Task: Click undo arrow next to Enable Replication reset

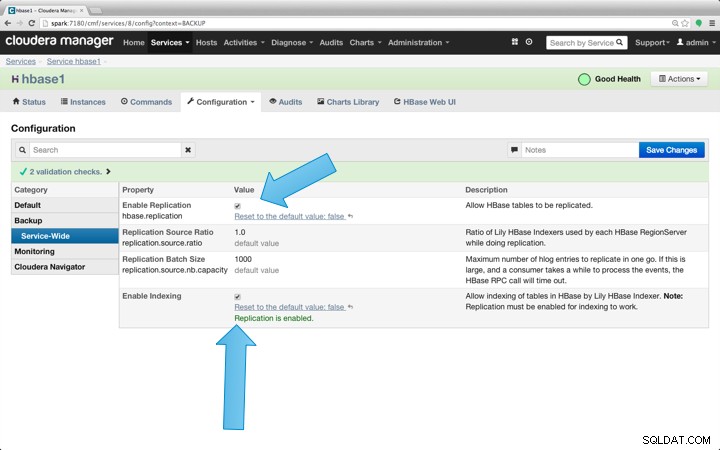Action: (x=350, y=216)
